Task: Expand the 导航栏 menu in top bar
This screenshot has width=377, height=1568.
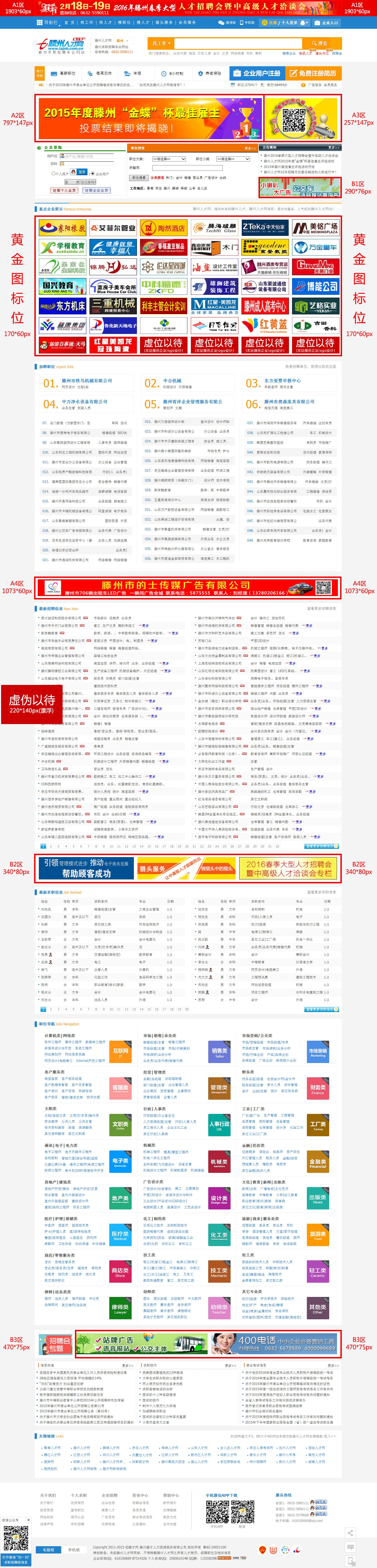Action: [x=49, y=23]
